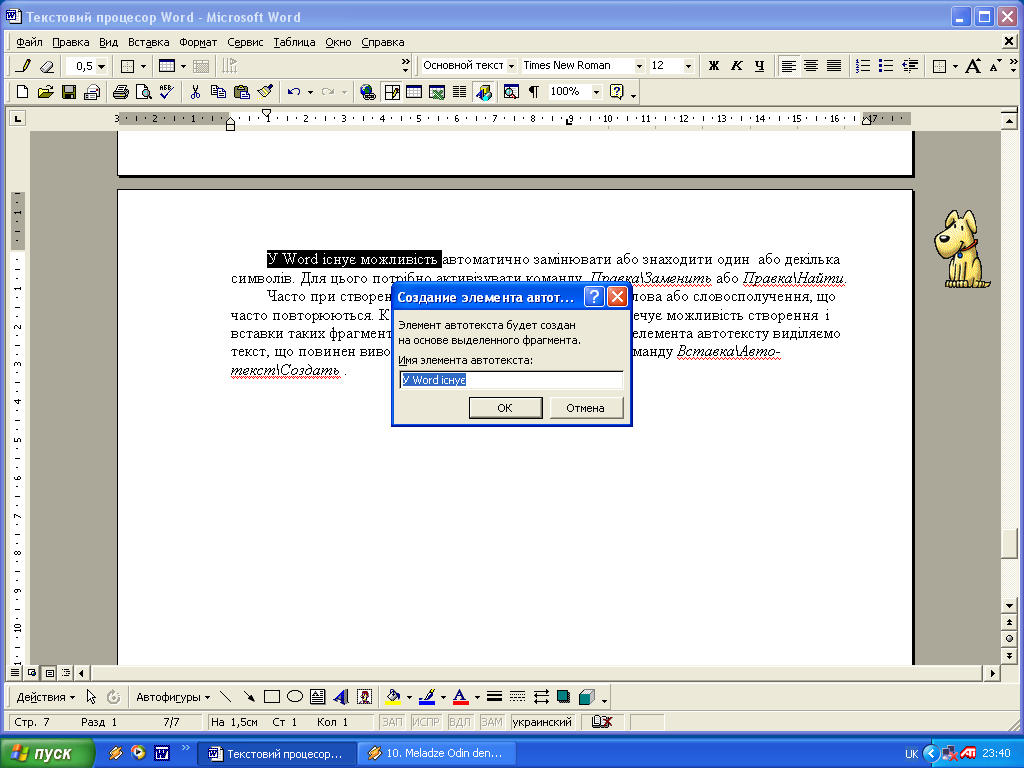1024x768 pixels.
Task: Print the document with the printer icon
Action: 120,92
